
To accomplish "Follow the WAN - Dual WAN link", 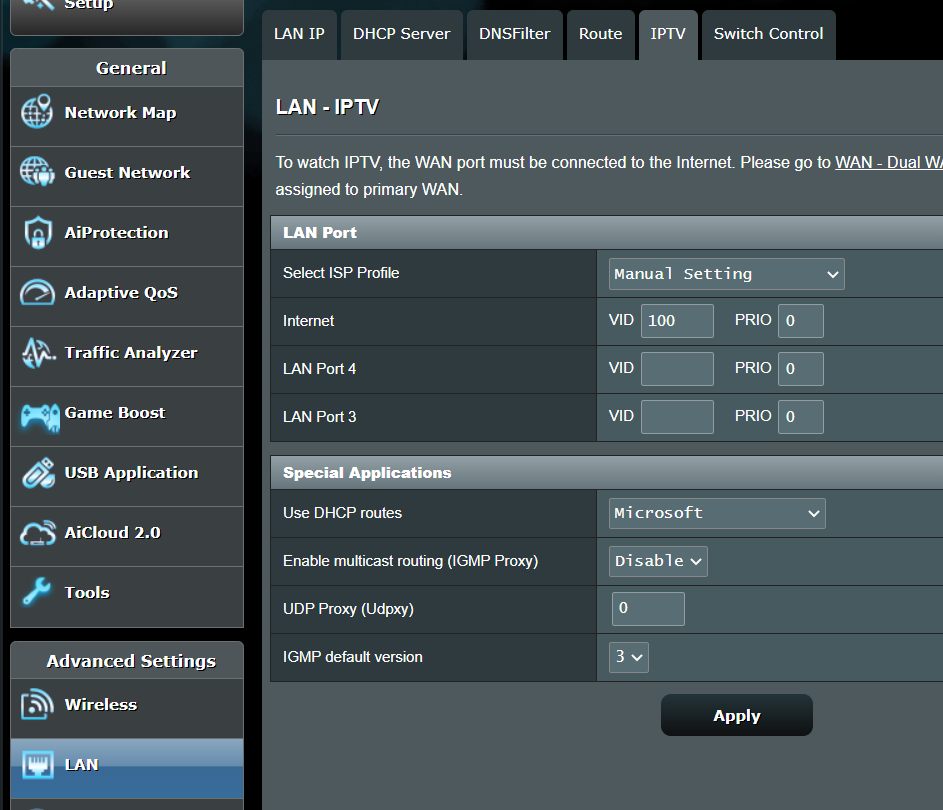I will click(x=889, y=162).
